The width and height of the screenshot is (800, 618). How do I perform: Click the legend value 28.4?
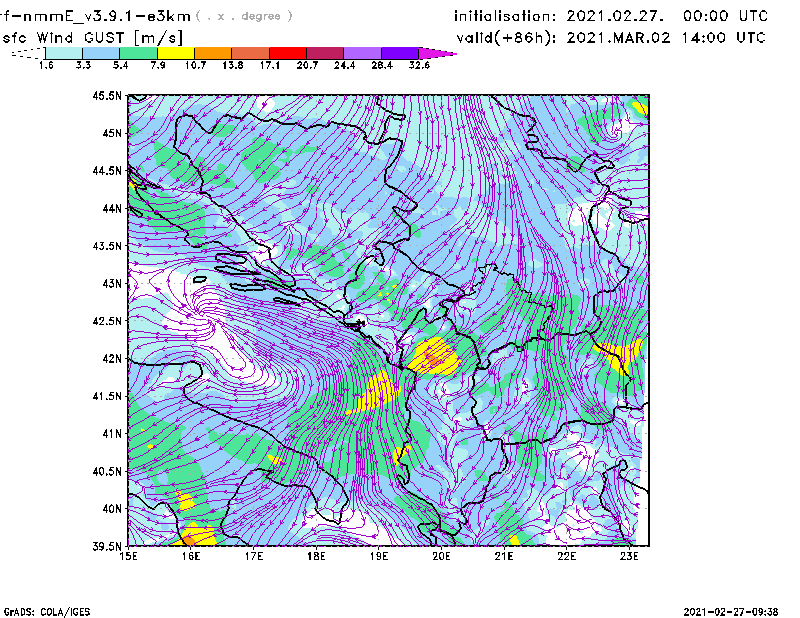[382, 65]
